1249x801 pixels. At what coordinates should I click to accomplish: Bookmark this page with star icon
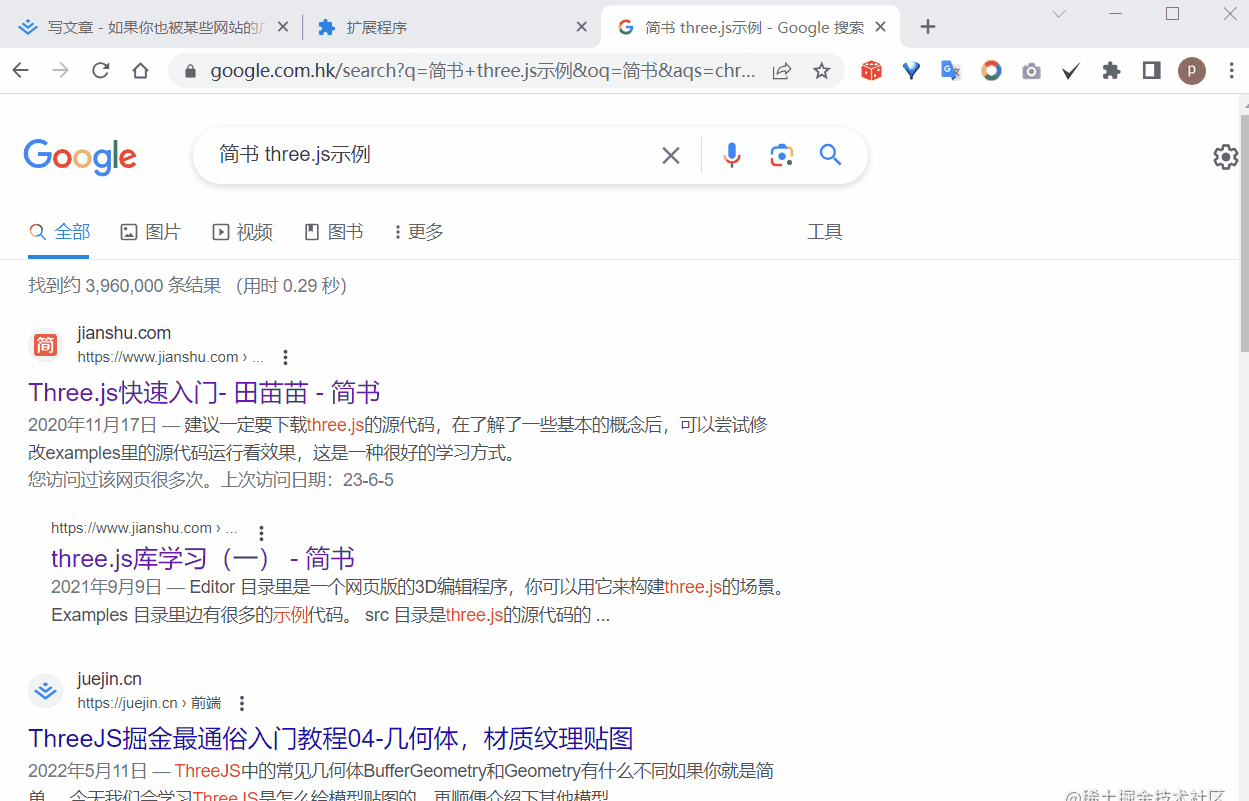[821, 71]
